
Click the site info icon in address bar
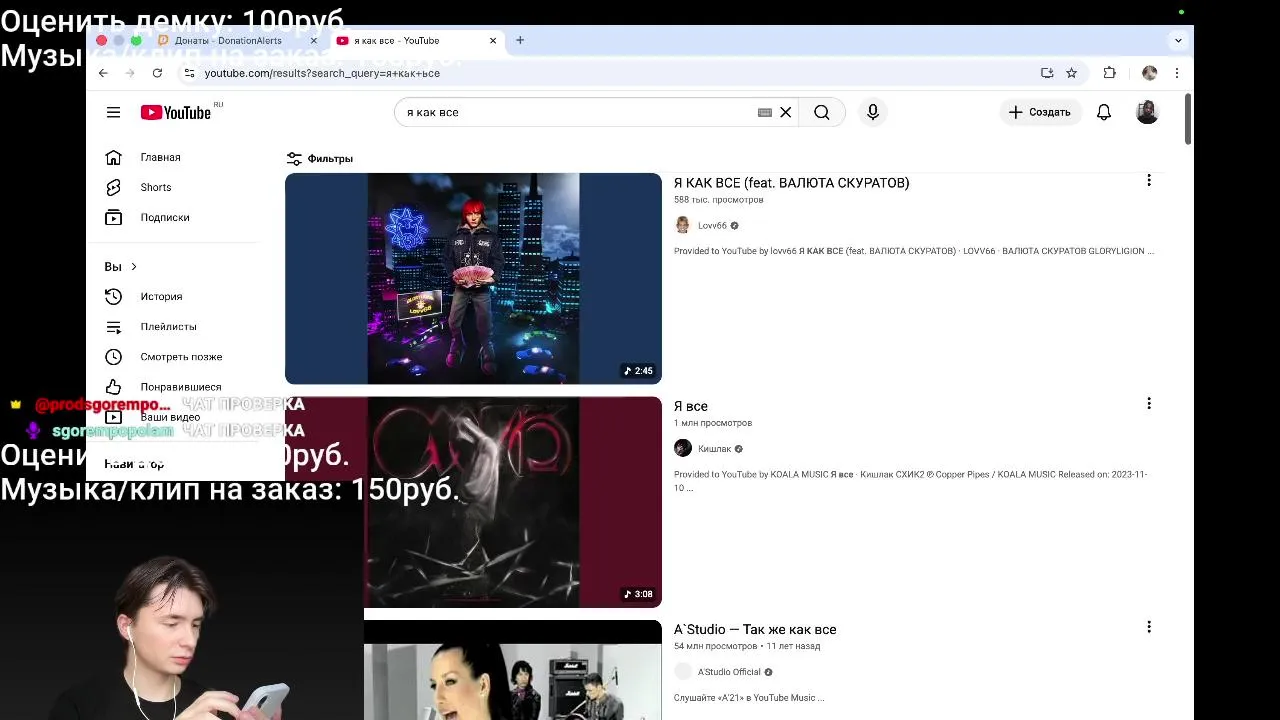tap(189, 73)
